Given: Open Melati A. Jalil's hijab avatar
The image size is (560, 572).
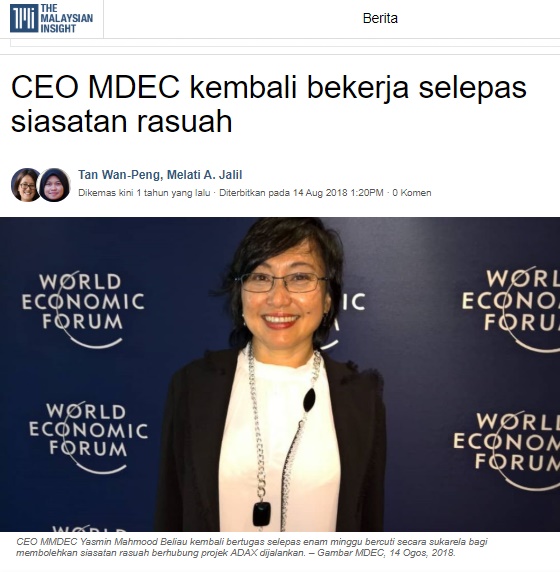Looking at the screenshot, I should pyautogui.click(x=55, y=185).
